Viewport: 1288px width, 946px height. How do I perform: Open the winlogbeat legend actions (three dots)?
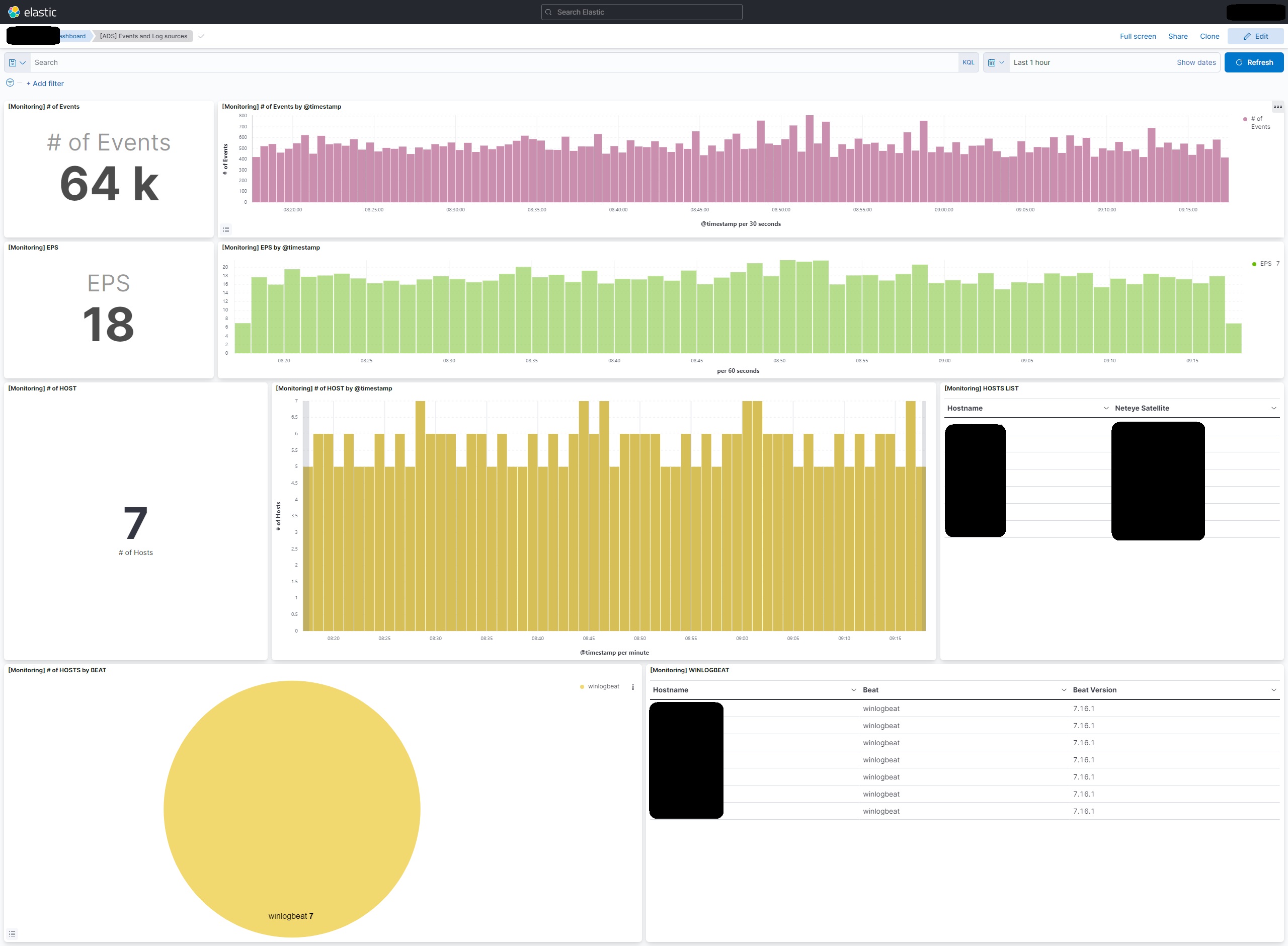click(x=632, y=686)
